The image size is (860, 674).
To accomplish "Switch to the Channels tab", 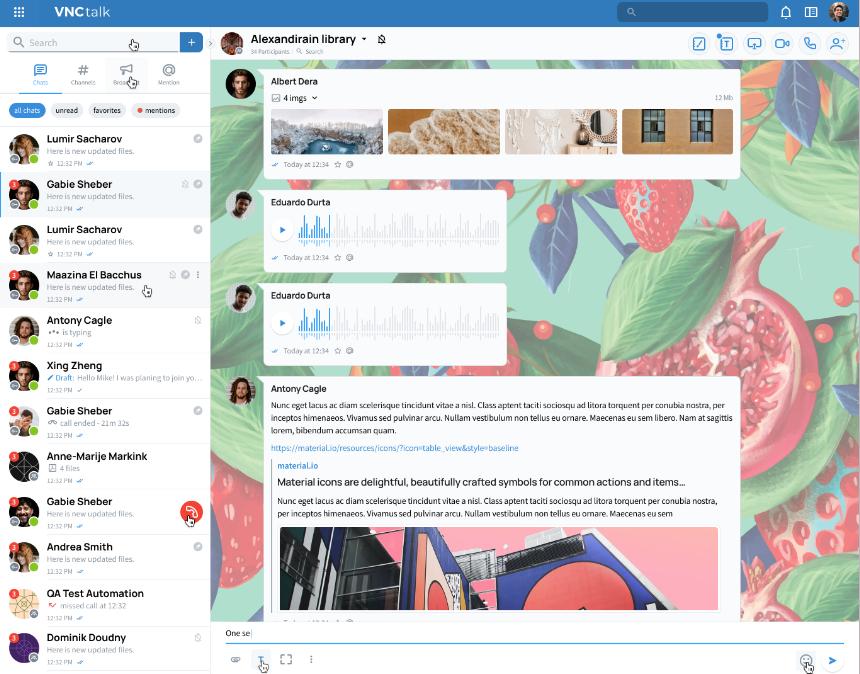I will tap(83, 74).
